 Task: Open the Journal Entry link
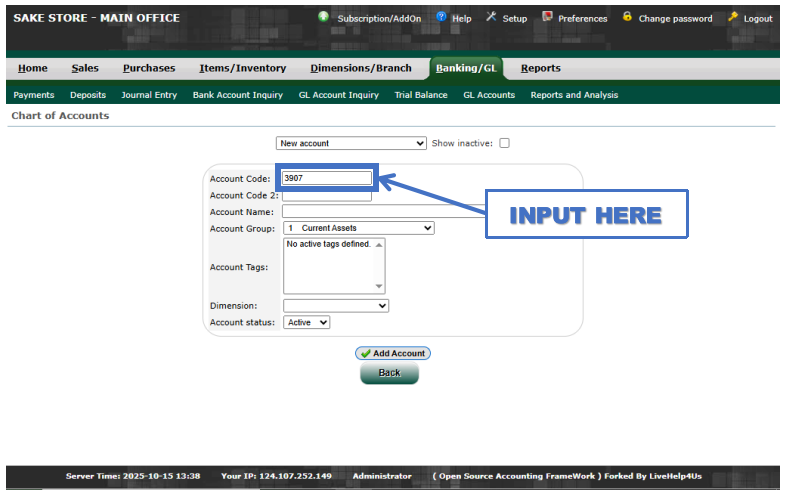tap(149, 95)
